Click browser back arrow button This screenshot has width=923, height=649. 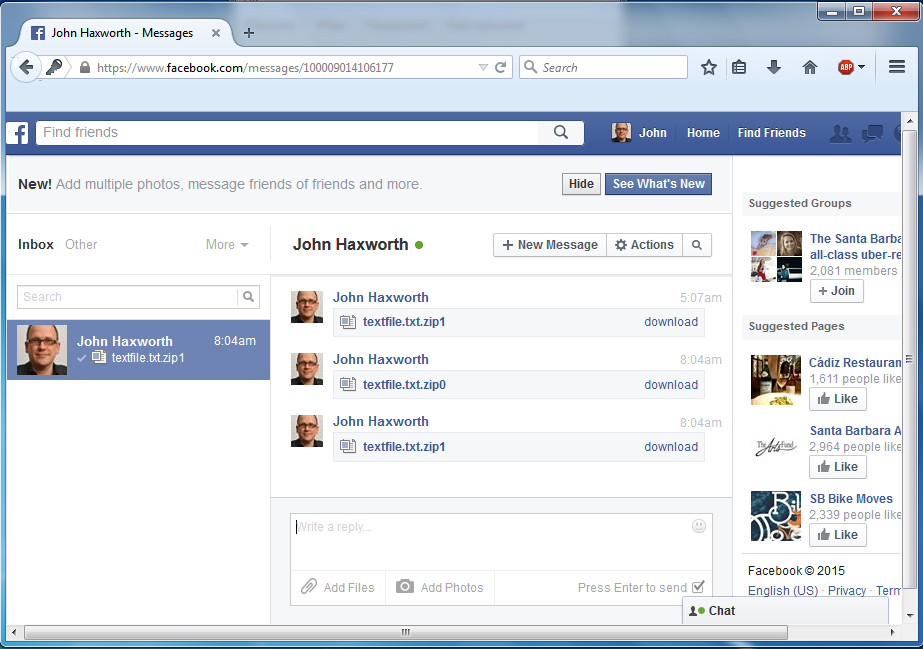26,67
